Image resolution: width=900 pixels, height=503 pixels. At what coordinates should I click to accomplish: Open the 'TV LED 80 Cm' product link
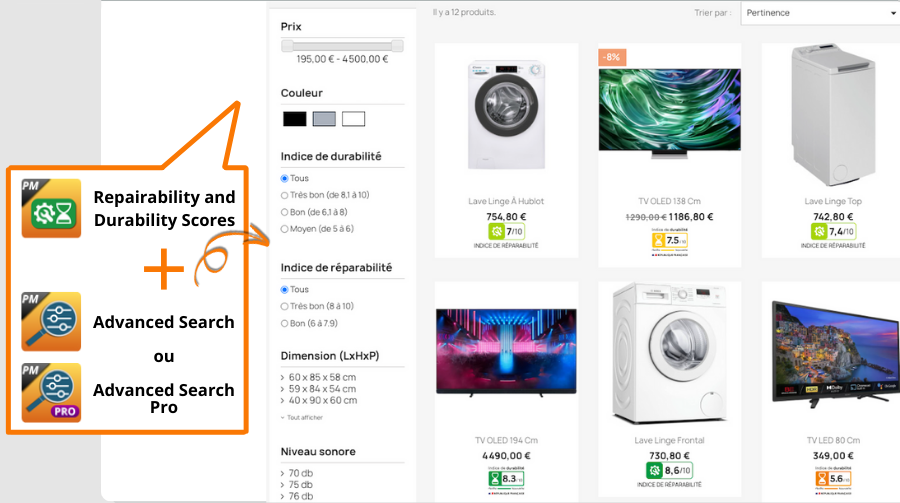pyautogui.click(x=833, y=440)
